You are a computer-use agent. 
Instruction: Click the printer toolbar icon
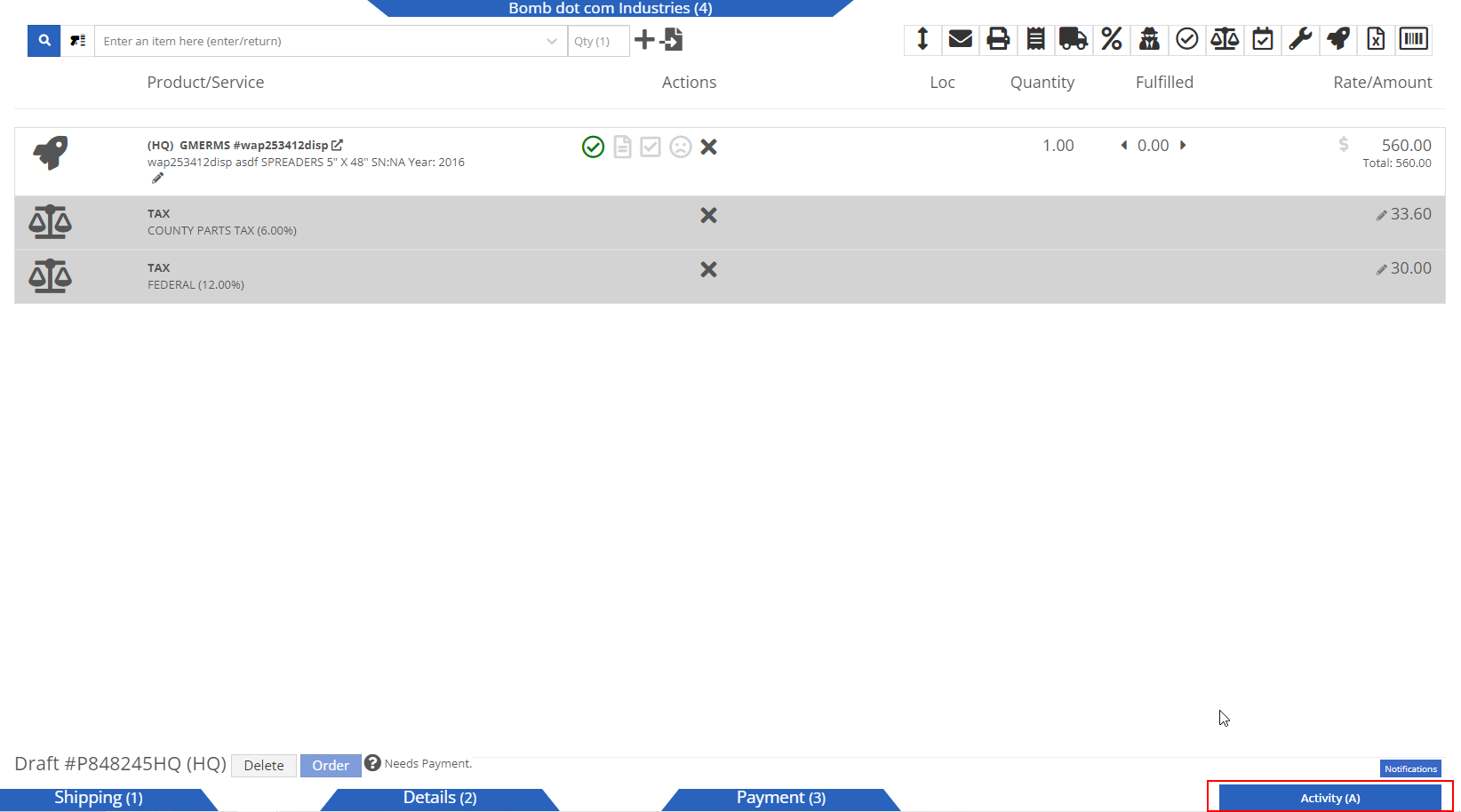tap(998, 39)
